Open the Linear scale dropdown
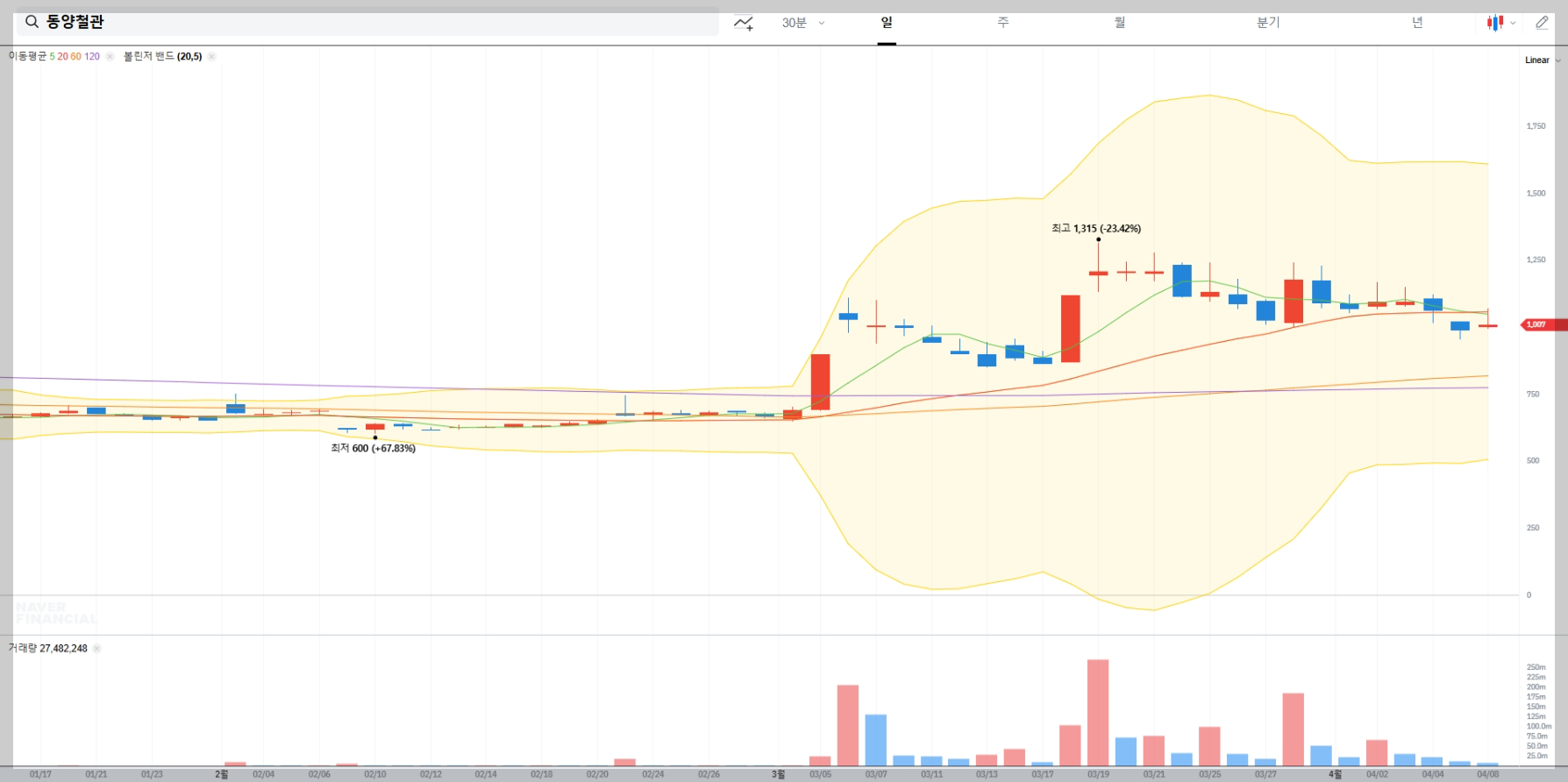The width and height of the screenshot is (1568, 782). [x=1543, y=60]
